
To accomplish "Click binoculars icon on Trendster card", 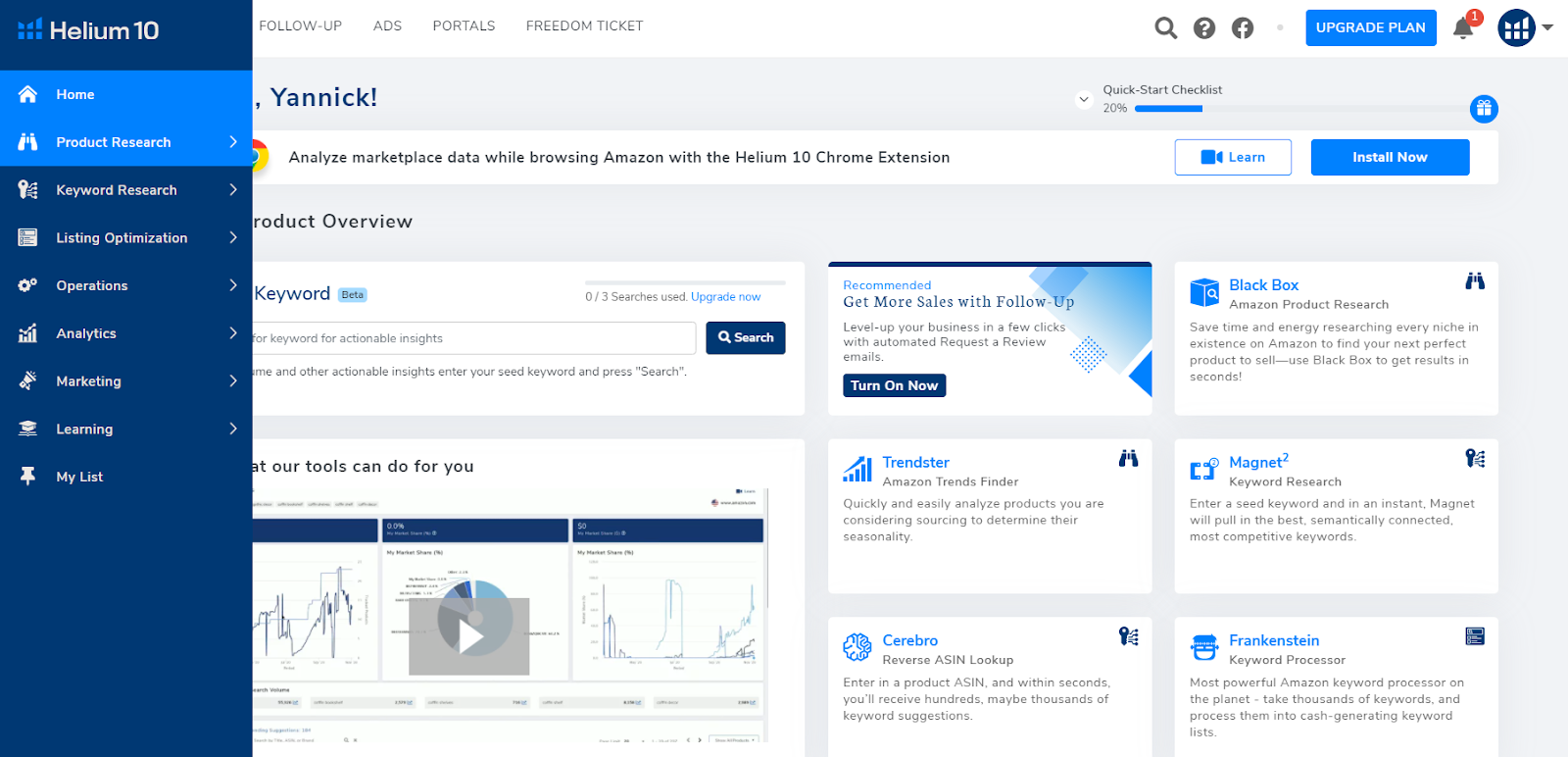I will (x=1128, y=458).
